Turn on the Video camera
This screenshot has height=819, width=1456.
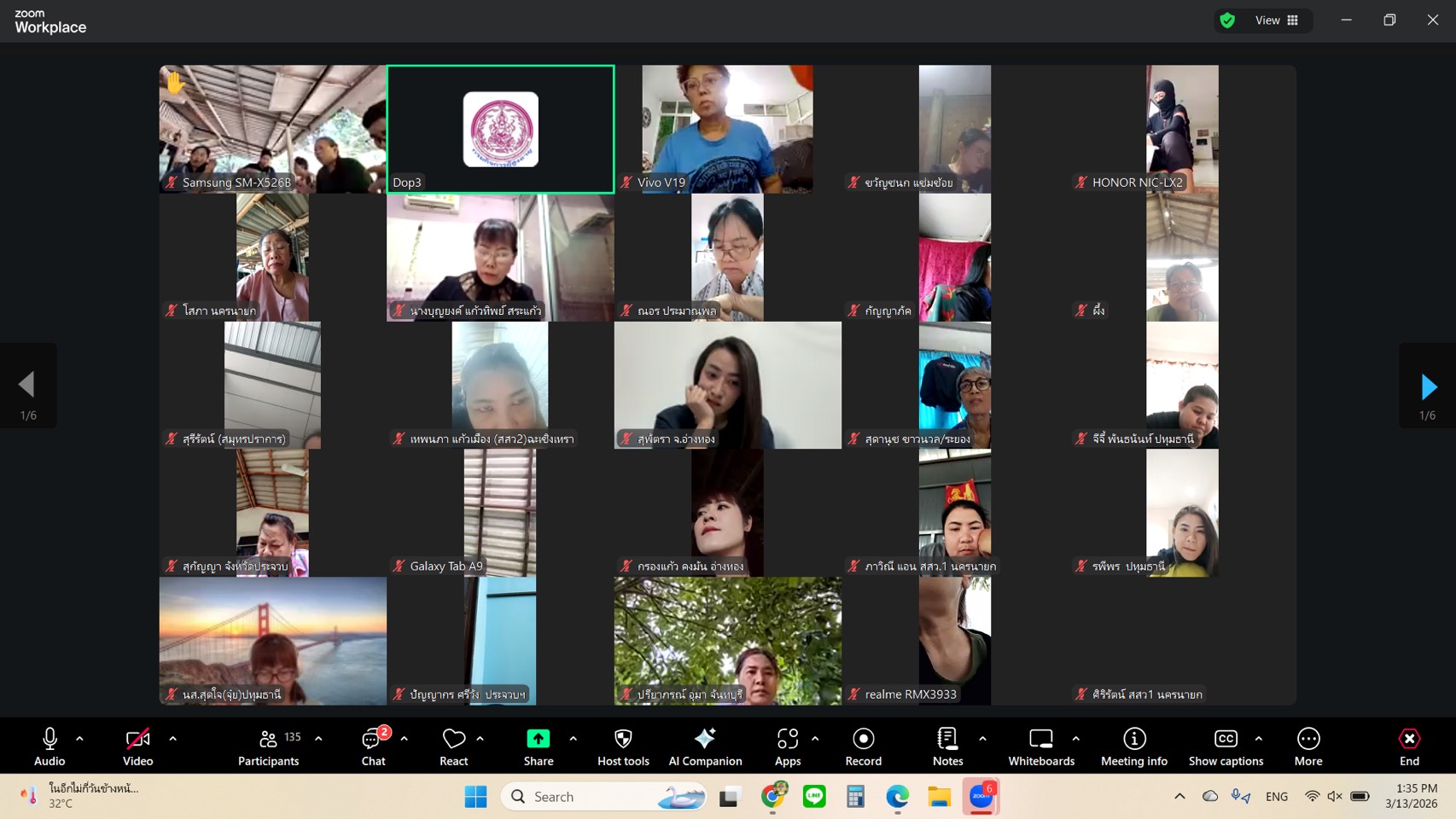click(137, 746)
